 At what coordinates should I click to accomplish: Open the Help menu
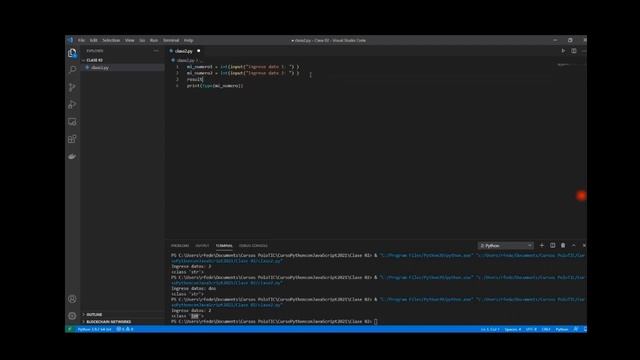[x=188, y=40]
